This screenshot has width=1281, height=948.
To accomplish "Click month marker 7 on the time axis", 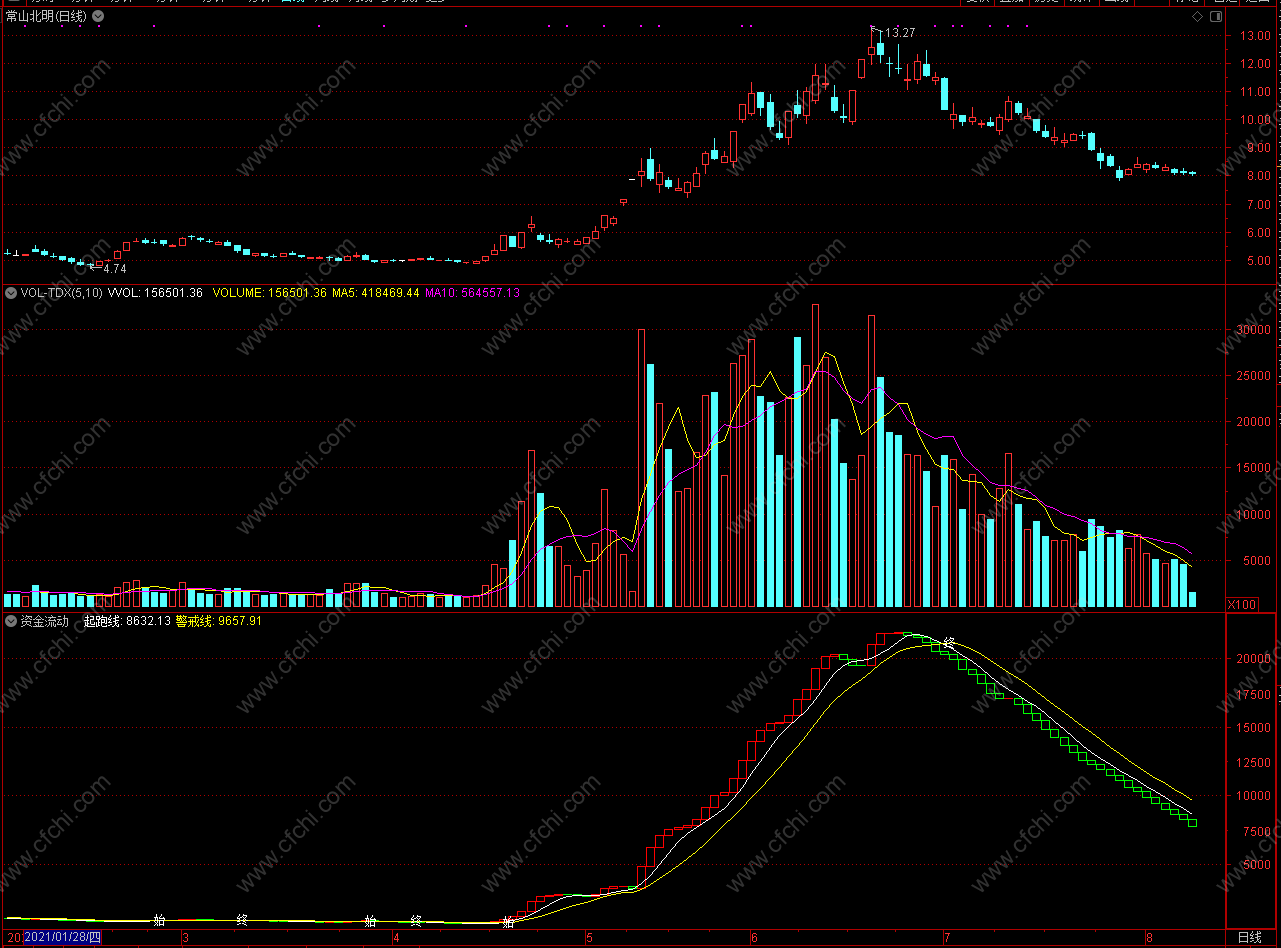I will pyautogui.click(x=946, y=938).
